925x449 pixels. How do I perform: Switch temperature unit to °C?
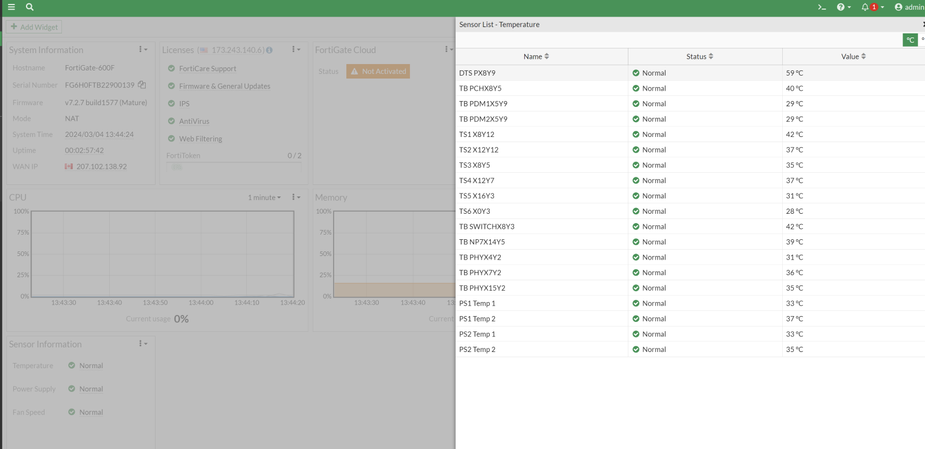point(910,40)
